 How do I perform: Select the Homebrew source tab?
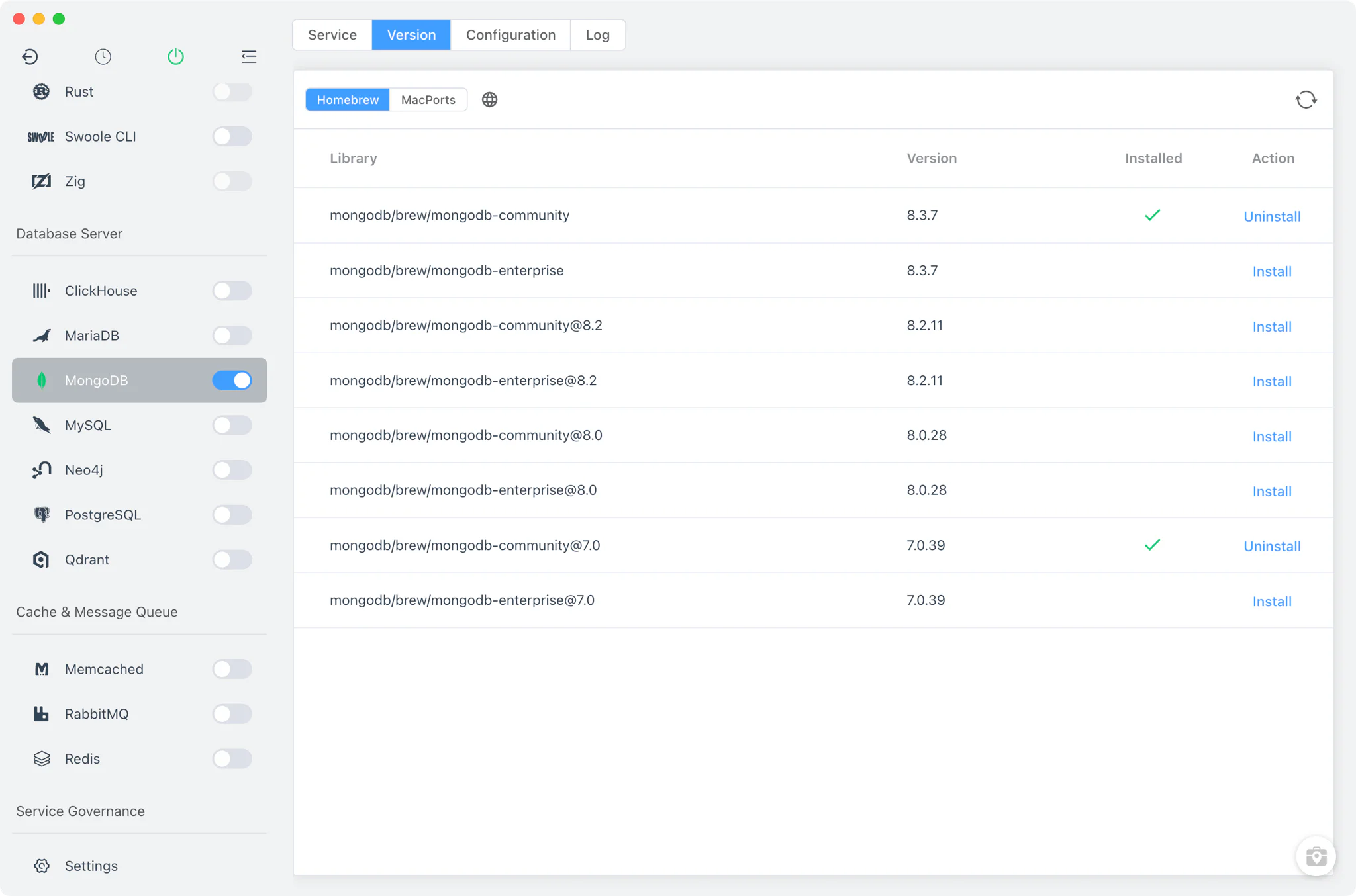coord(348,99)
